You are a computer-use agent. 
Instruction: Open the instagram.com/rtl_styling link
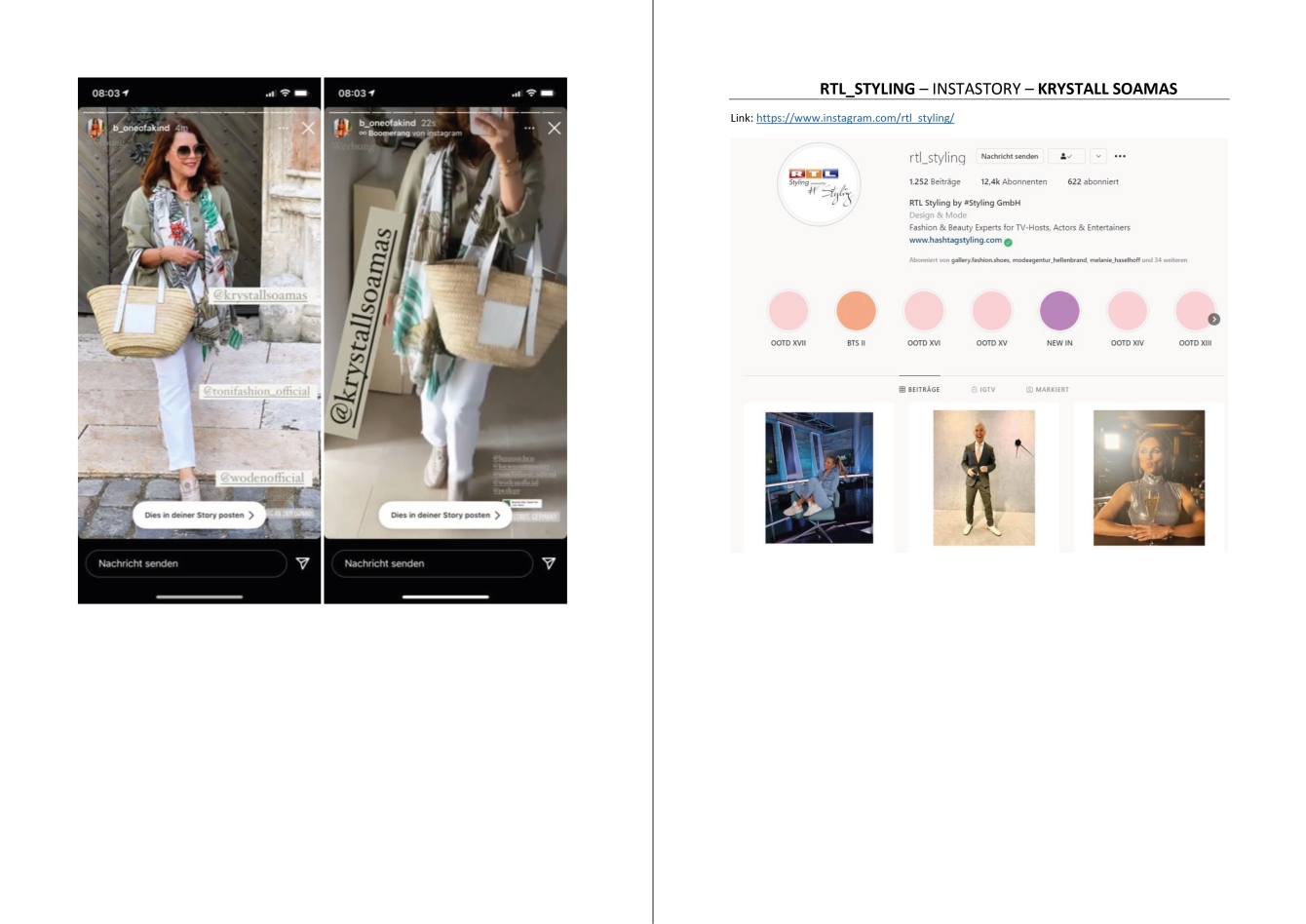(855, 118)
